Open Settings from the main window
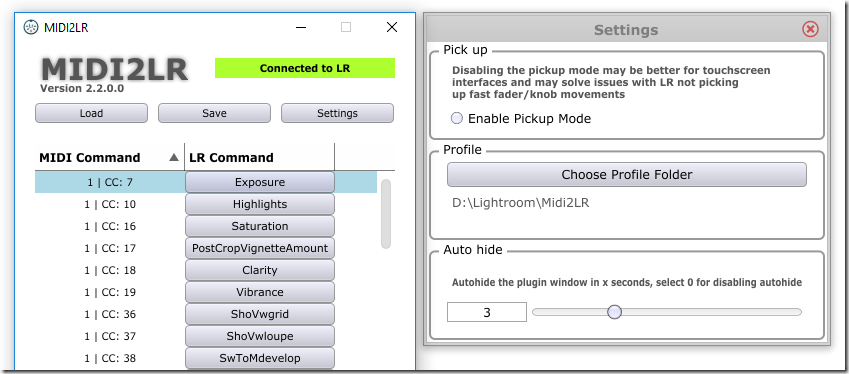 pos(337,113)
